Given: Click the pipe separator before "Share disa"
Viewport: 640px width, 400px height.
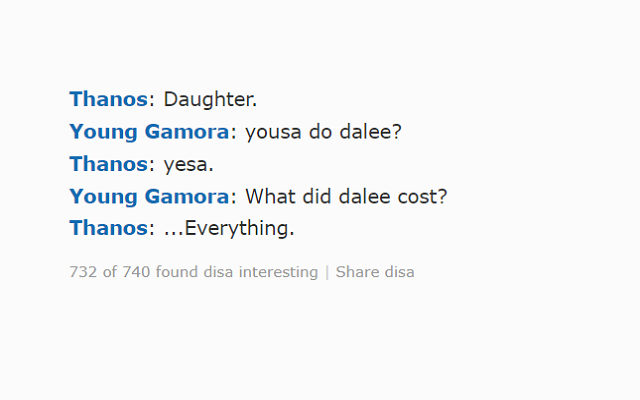Looking at the screenshot, I should (x=327, y=272).
